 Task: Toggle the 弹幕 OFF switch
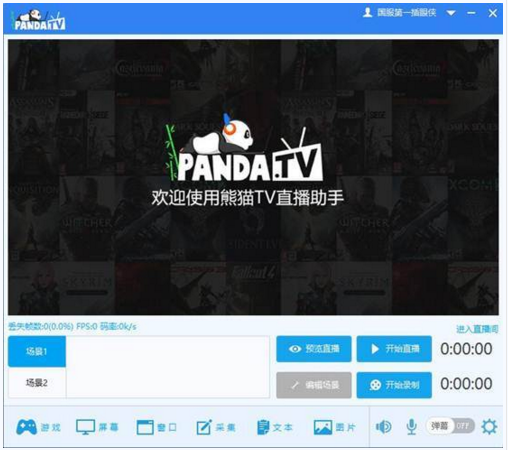[x=450, y=426]
